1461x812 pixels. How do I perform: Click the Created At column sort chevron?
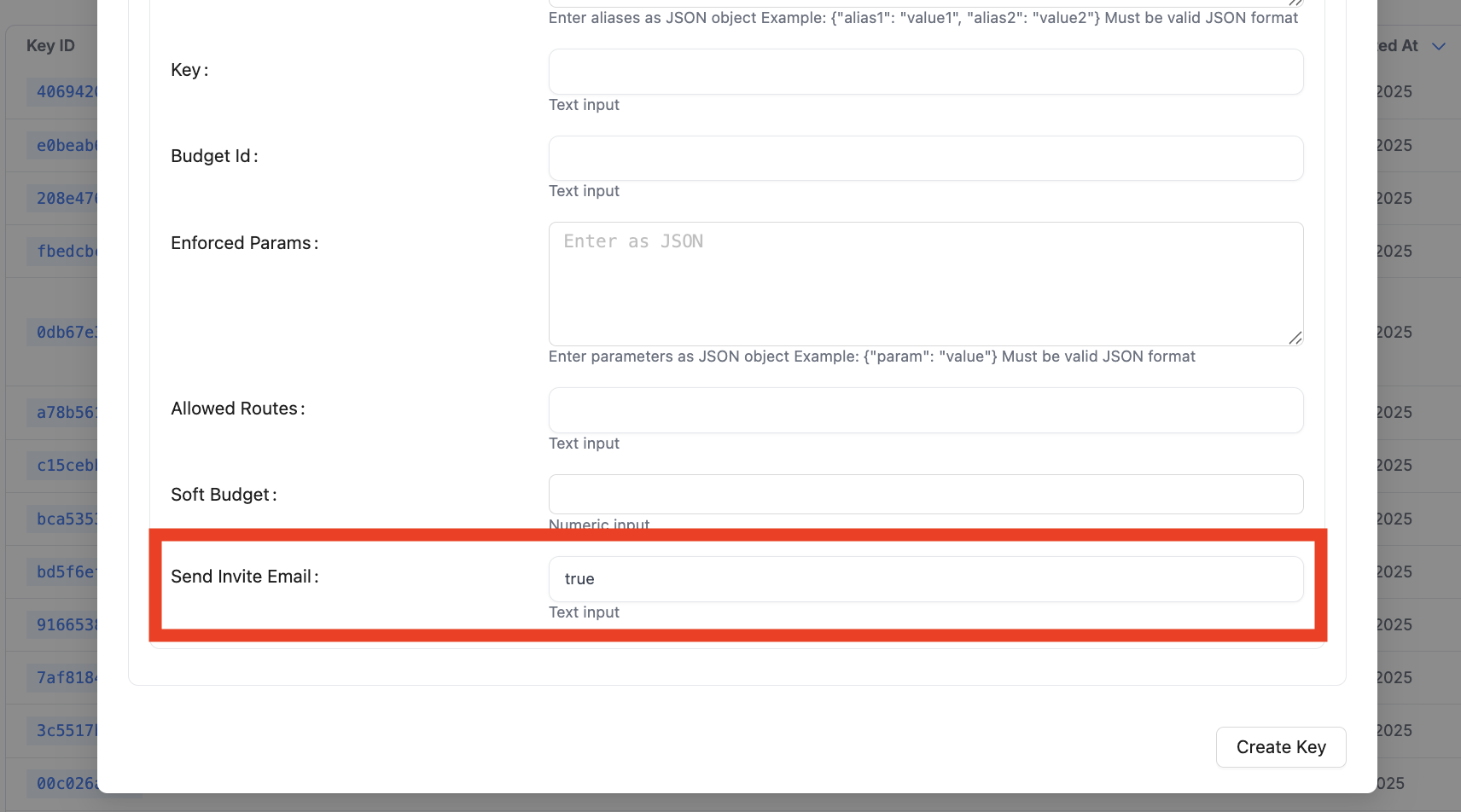pyautogui.click(x=1439, y=46)
